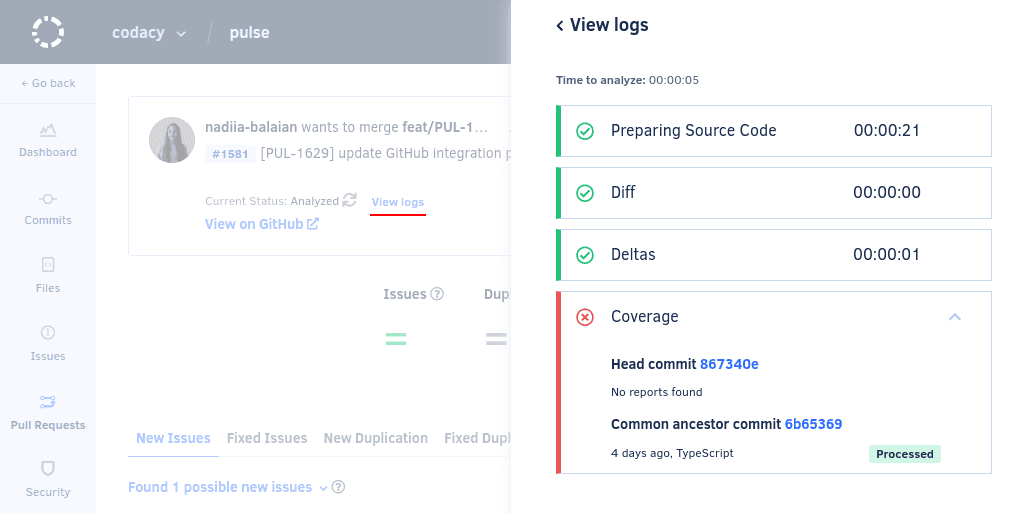Open the Diff log step row
The height and width of the screenshot is (514, 1022).
click(774, 193)
